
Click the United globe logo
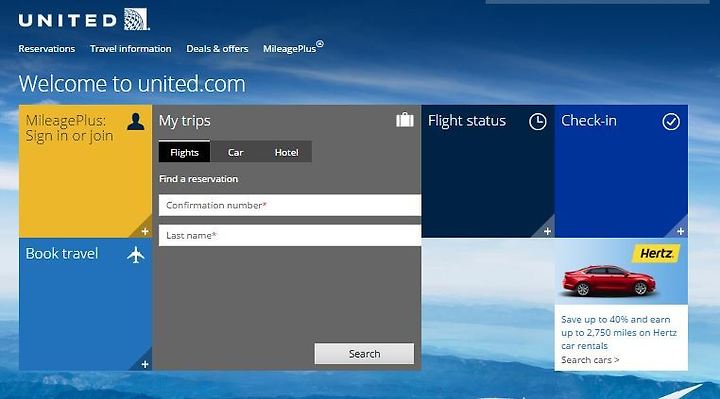137,20
